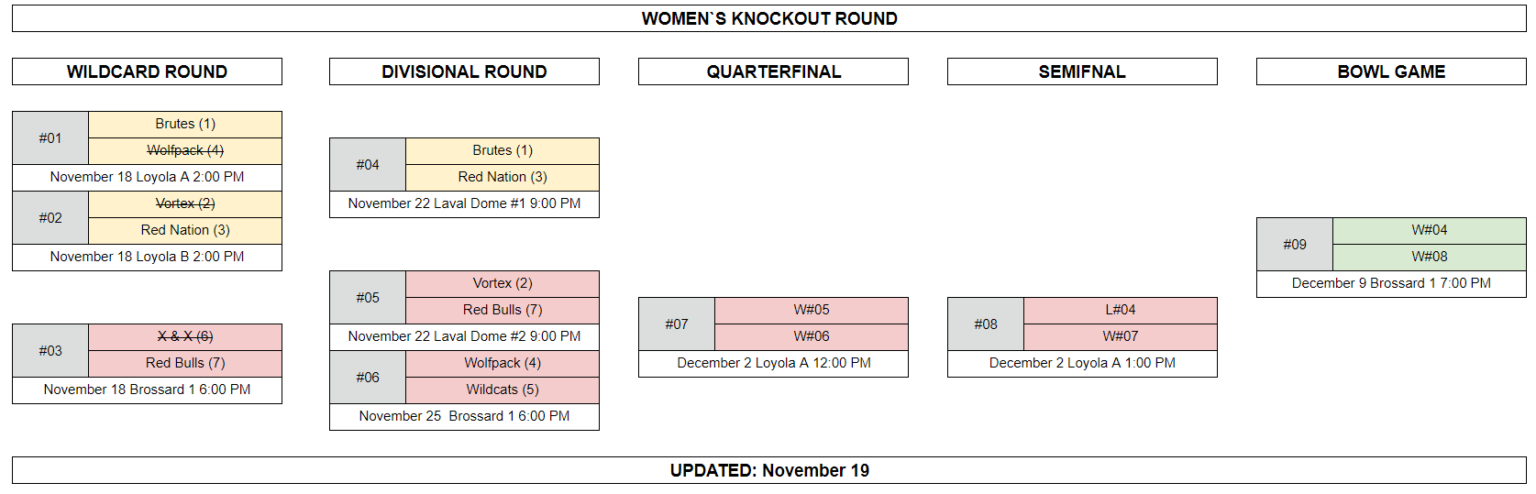Select the Divisional Round header
This screenshot has width=1536, height=494.
[464, 71]
